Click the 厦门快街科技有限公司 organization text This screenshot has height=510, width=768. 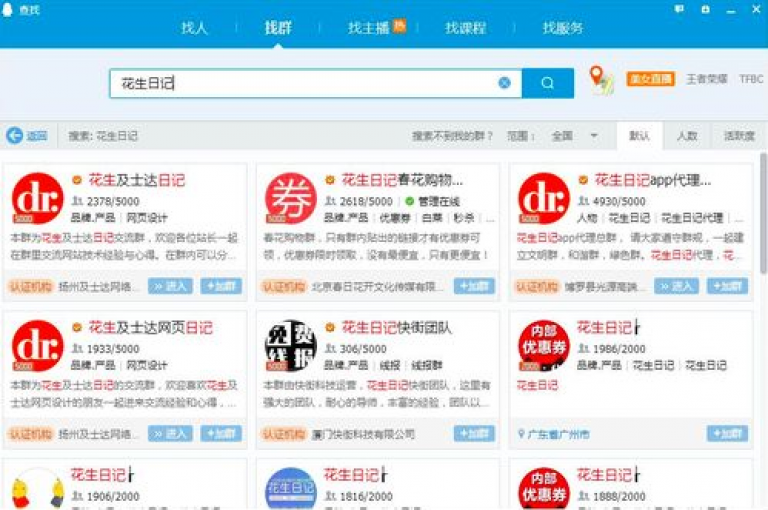coord(363,434)
